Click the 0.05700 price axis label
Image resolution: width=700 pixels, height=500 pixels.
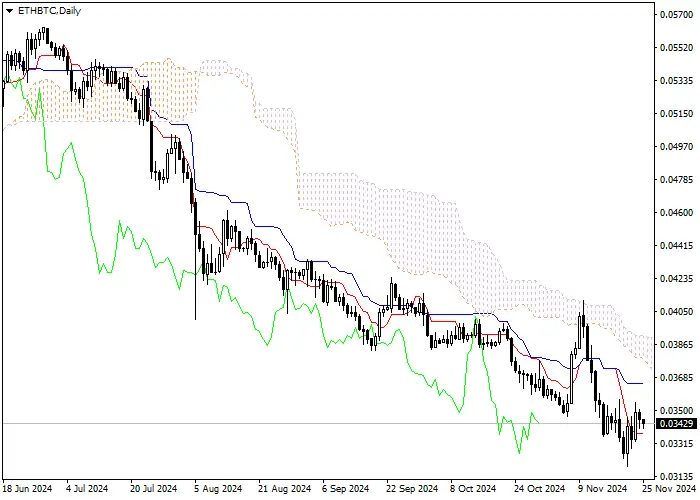point(677,15)
